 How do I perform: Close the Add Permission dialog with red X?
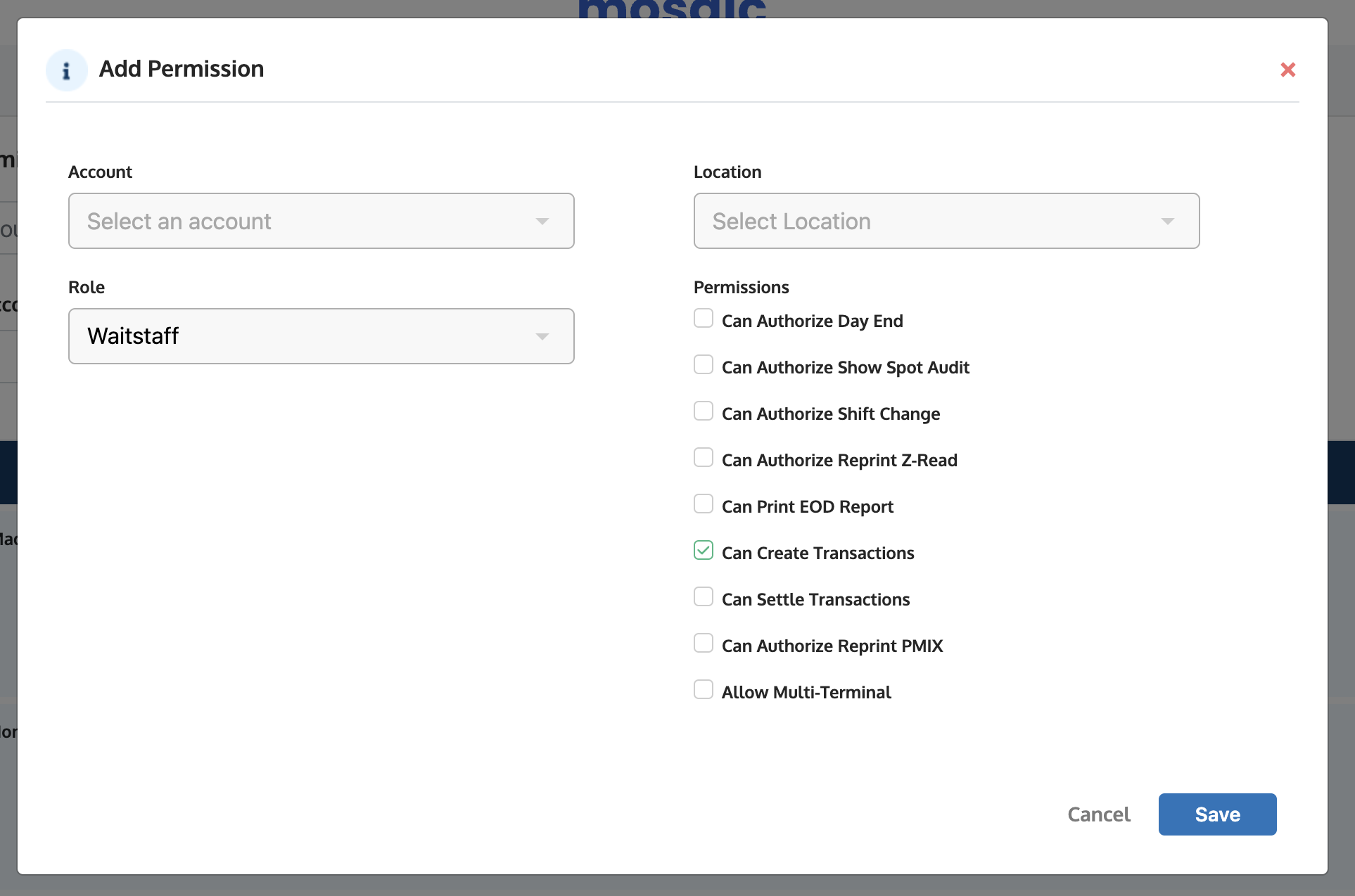[1287, 70]
